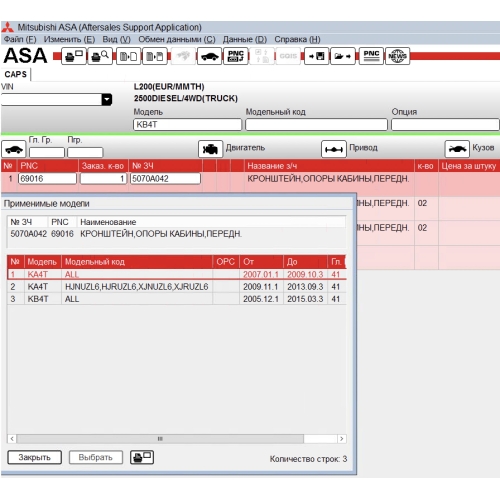Select the CAPS tab
The width and height of the screenshot is (500, 500).
pos(16,74)
